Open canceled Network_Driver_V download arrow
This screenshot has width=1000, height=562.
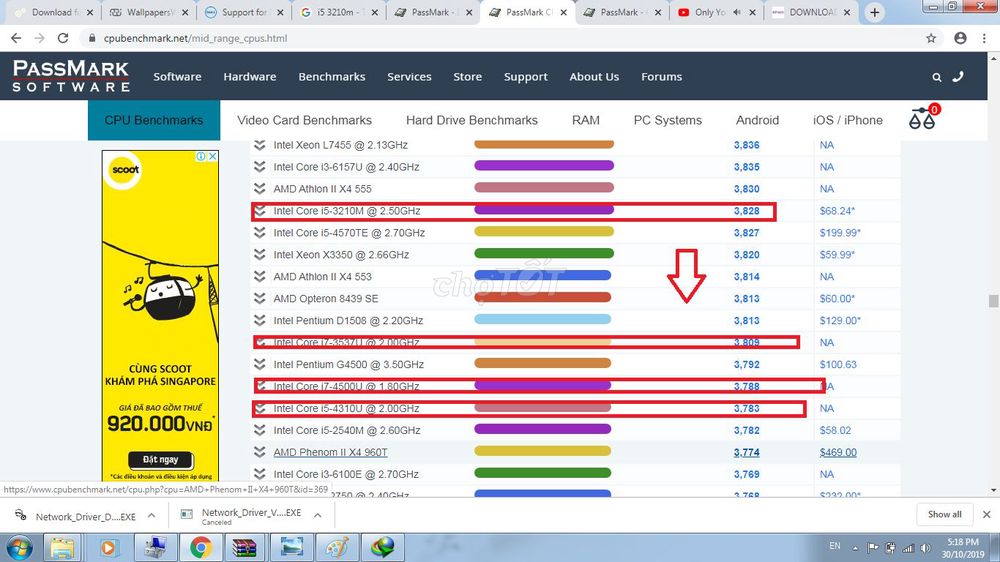tap(318, 515)
